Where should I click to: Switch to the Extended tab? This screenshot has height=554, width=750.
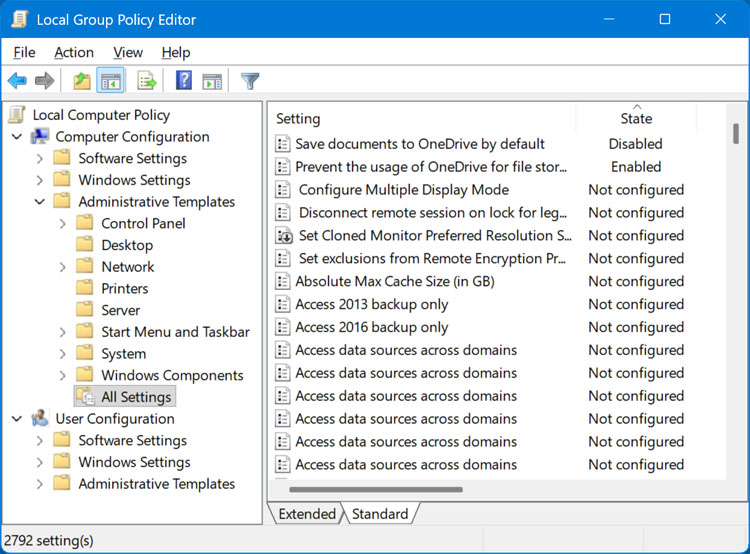[x=307, y=514]
